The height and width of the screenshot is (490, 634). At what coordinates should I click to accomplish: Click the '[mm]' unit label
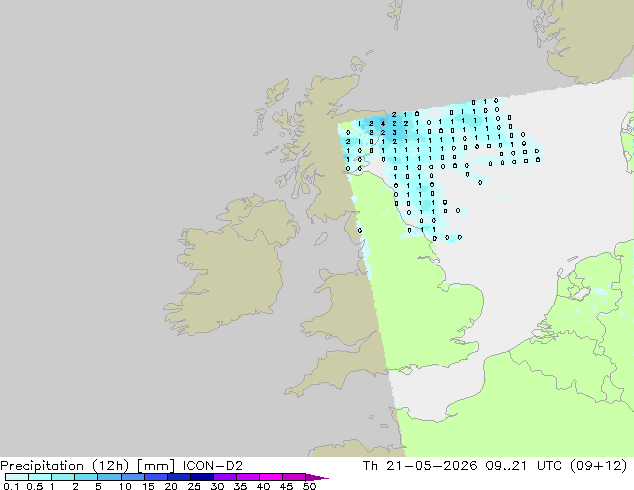(156, 466)
